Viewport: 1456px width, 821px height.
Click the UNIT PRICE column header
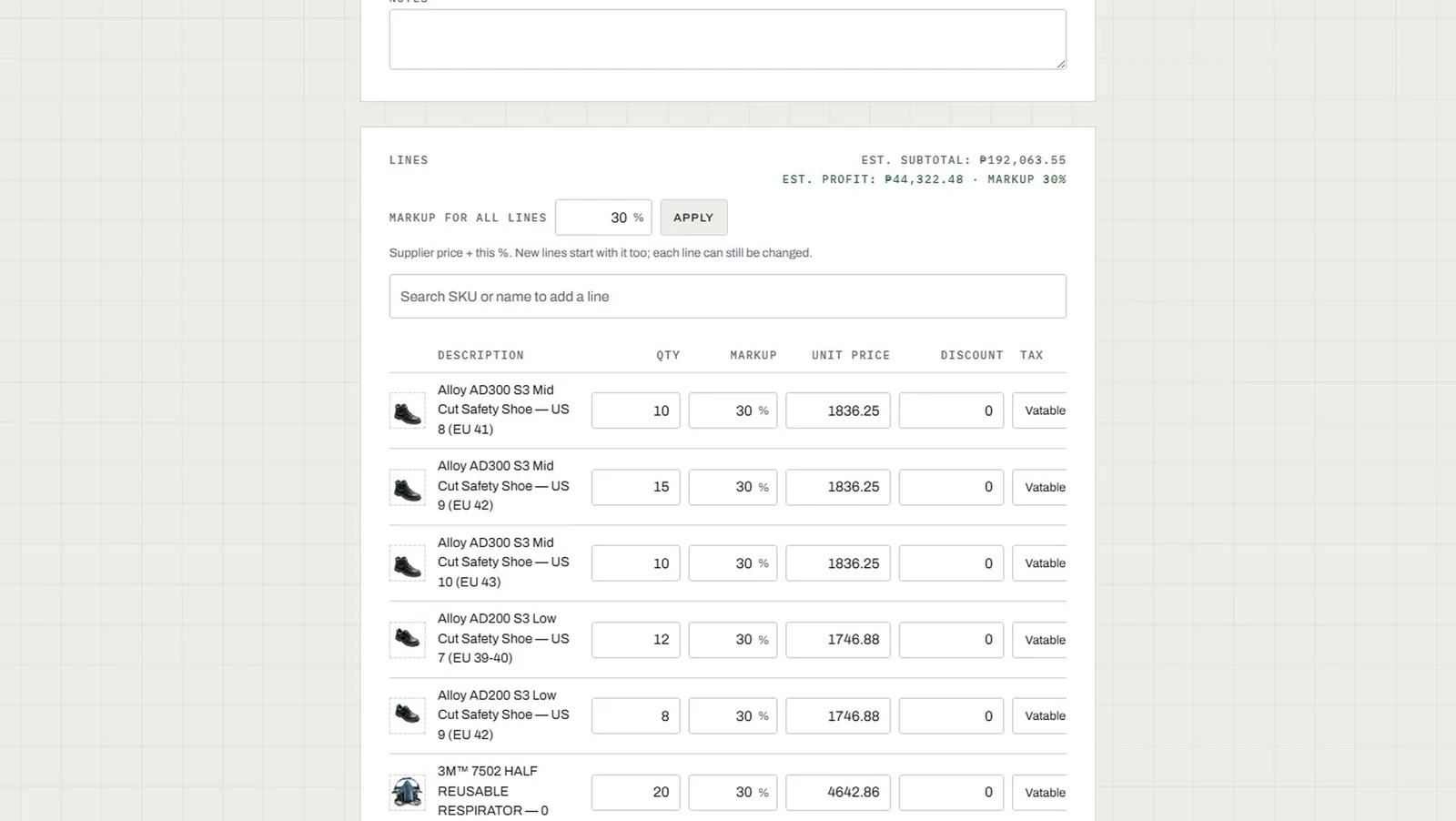pos(851,355)
